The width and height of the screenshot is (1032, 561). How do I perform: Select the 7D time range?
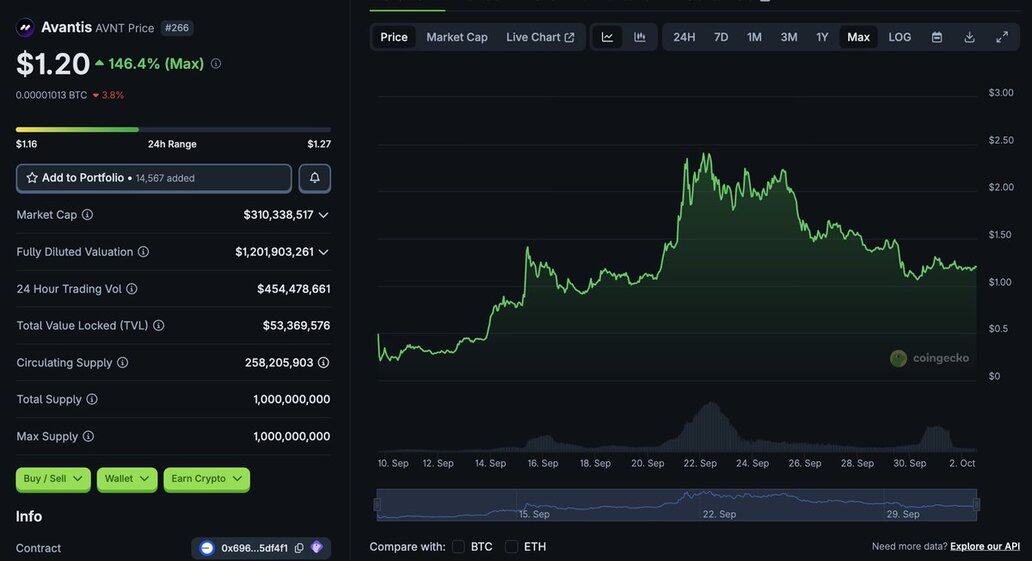pos(721,37)
